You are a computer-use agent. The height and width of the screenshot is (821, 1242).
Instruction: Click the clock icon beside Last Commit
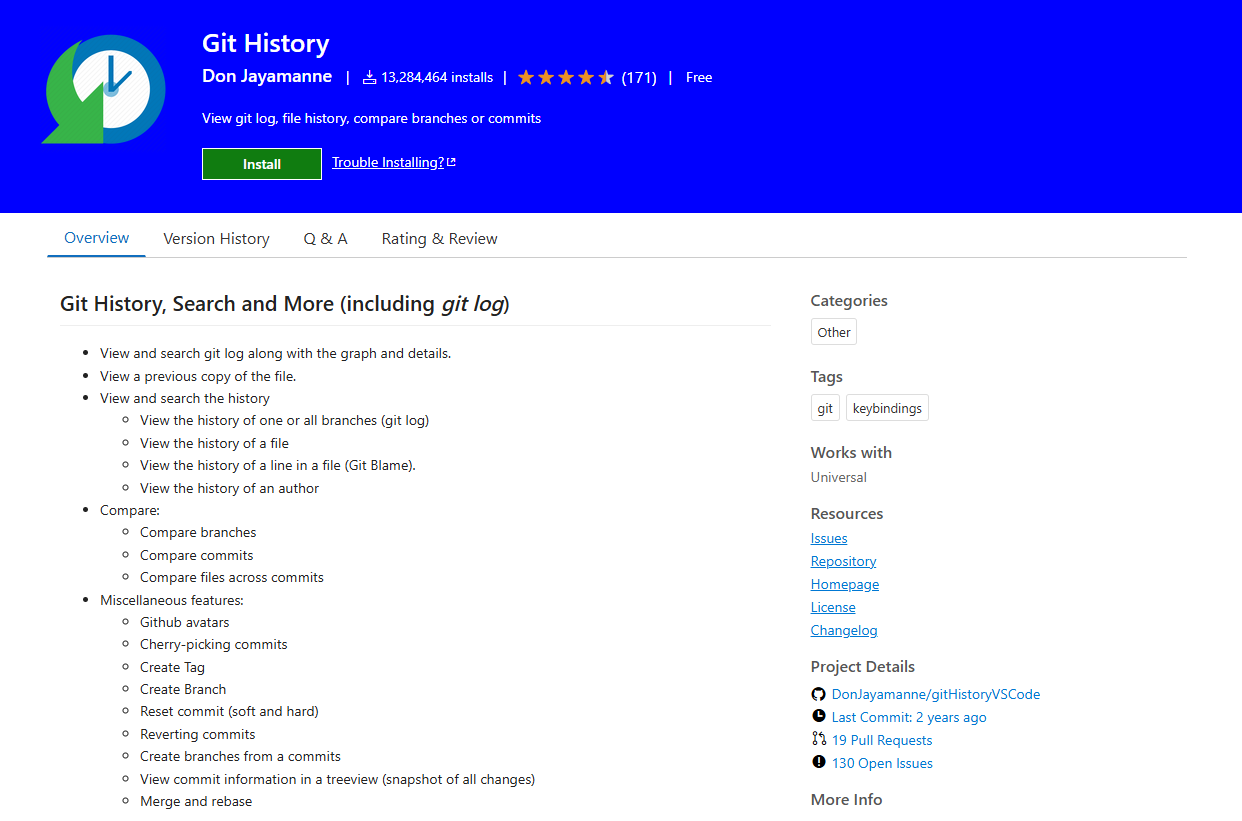click(x=819, y=717)
